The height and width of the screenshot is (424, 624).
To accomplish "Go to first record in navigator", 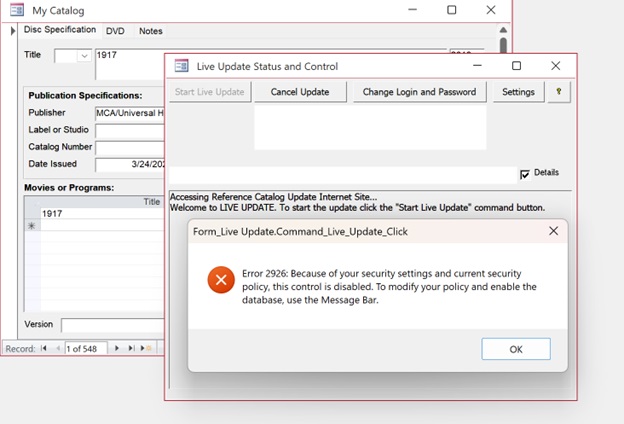I will point(44,348).
